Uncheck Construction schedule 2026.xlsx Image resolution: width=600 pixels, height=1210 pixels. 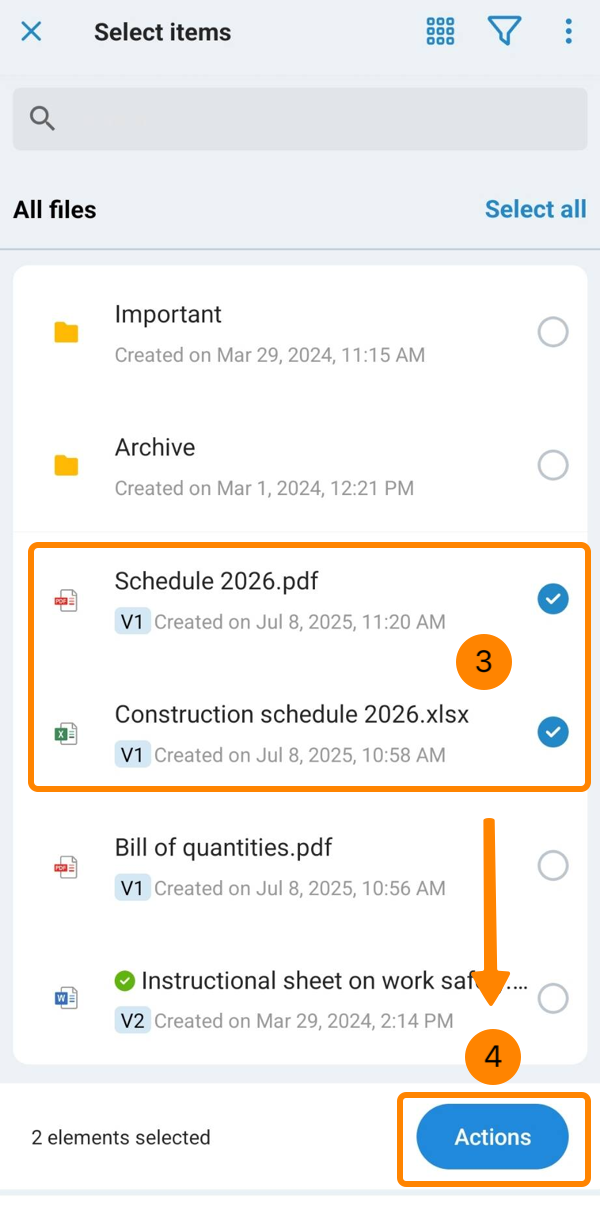pyautogui.click(x=553, y=732)
